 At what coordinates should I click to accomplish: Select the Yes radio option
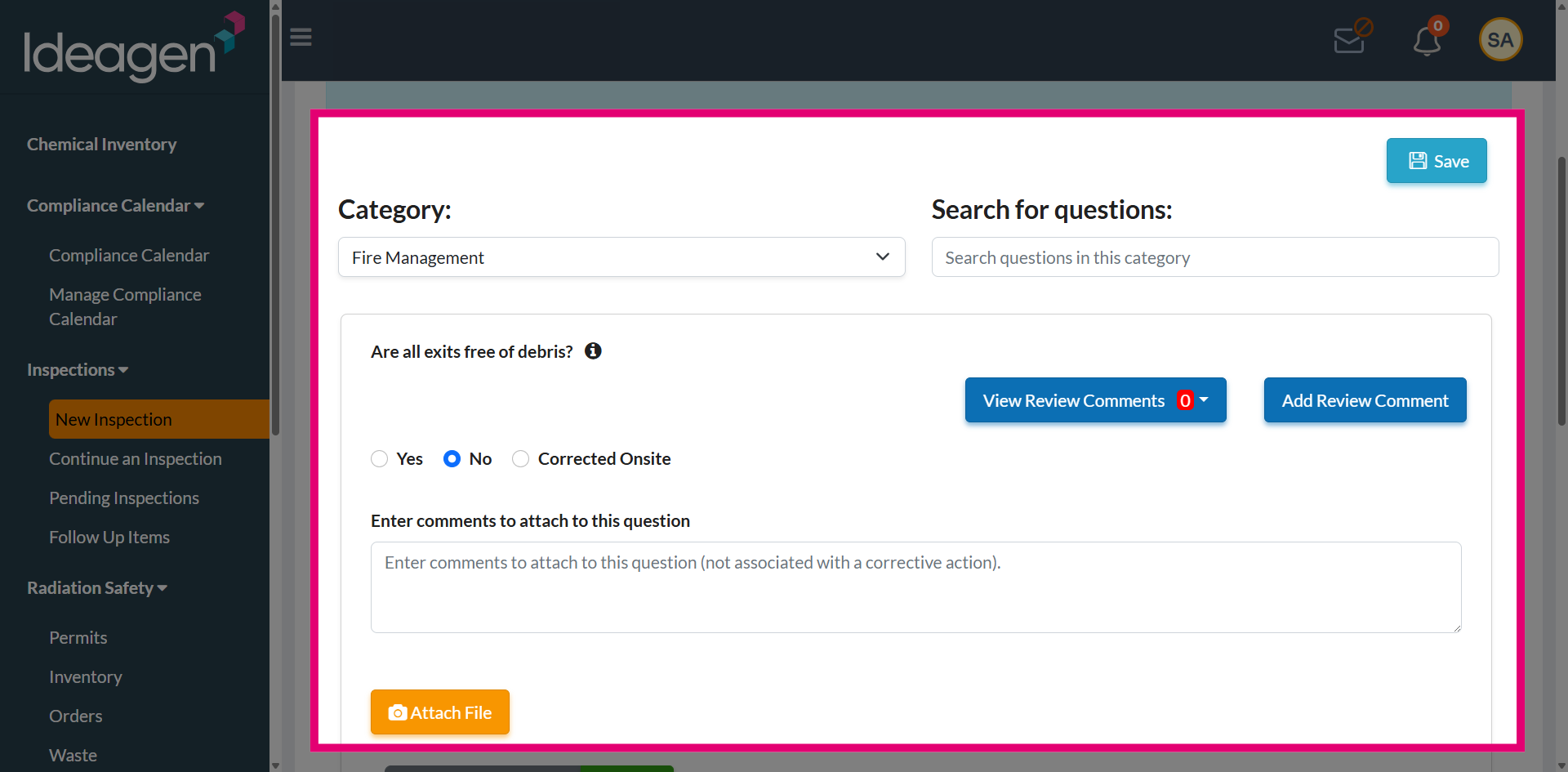point(379,458)
